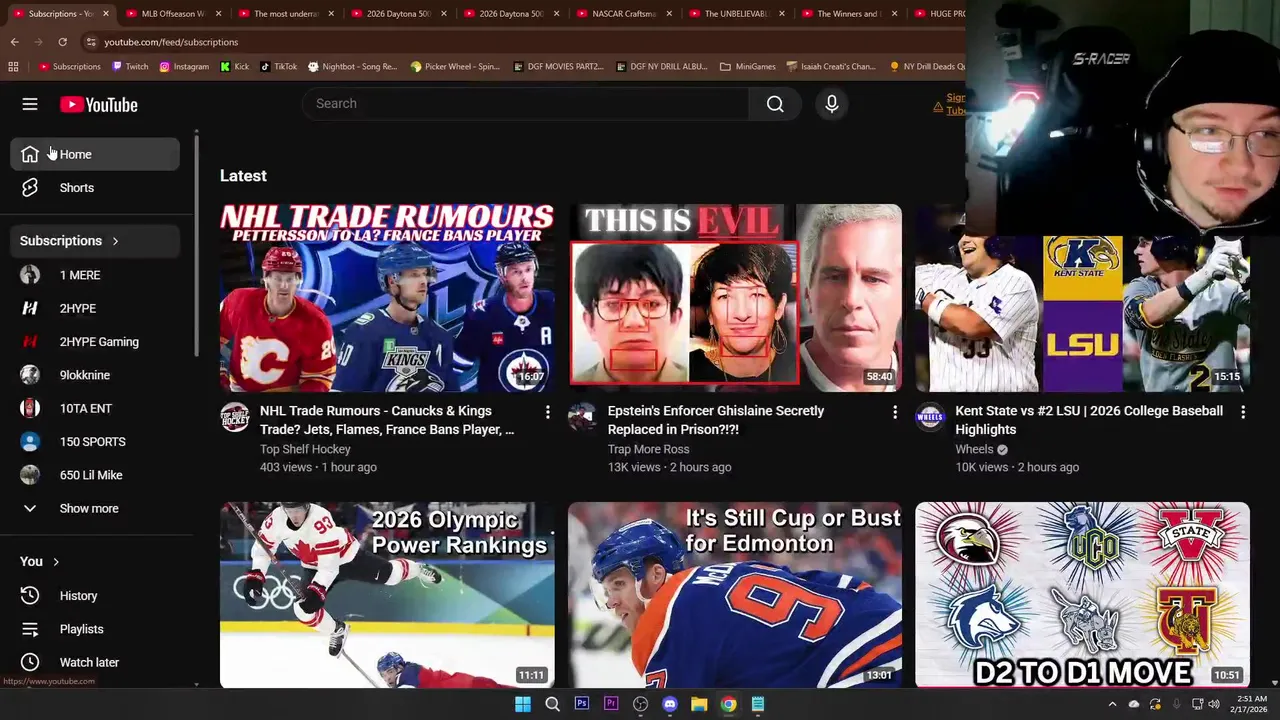The width and height of the screenshot is (1280, 720).
Task: Click the YouTube search field
Action: coord(525,104)
